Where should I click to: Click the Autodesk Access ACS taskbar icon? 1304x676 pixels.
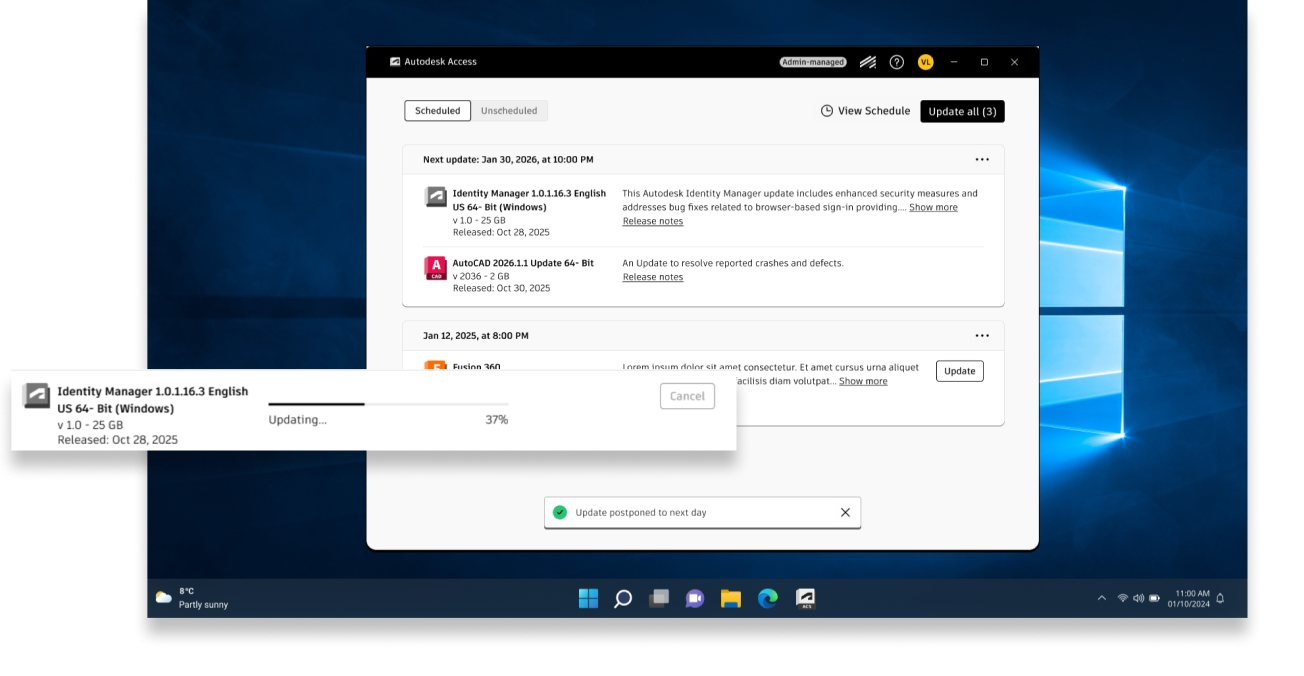[x=805, y=598]
